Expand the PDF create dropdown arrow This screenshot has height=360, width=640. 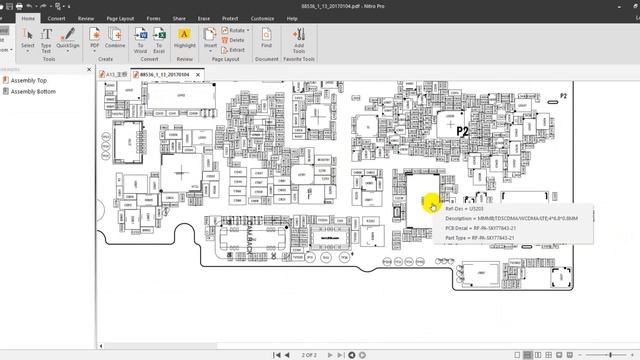pos(95,51)
